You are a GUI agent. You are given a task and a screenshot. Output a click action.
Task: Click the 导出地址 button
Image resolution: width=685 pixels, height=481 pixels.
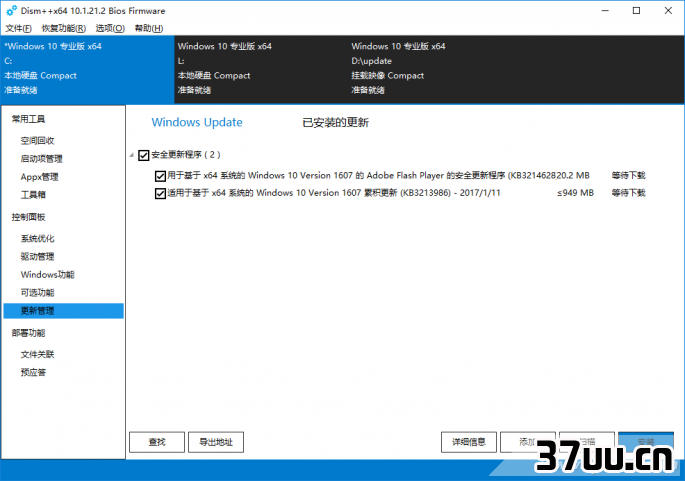point(216,442)
